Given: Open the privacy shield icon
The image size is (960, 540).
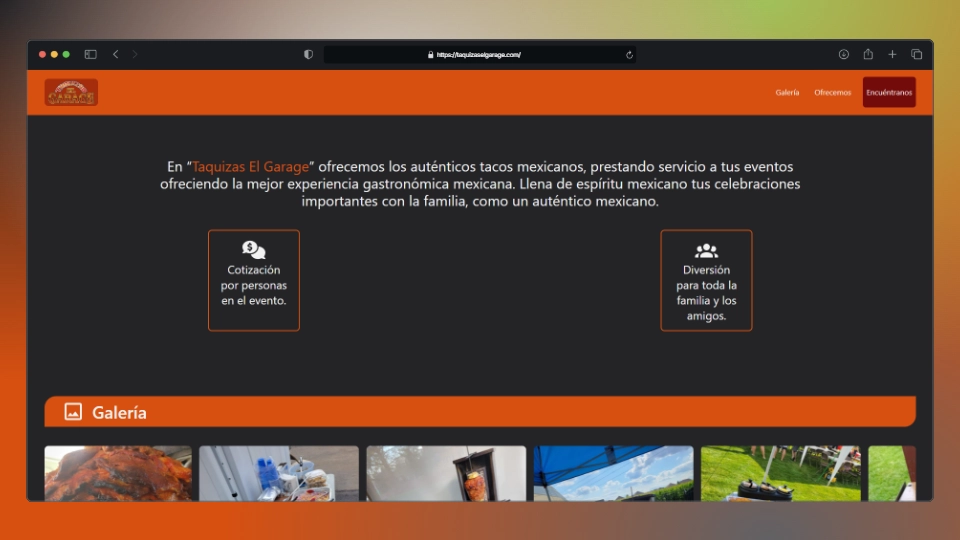Looking at the screenshot, I should click(309, 54).
